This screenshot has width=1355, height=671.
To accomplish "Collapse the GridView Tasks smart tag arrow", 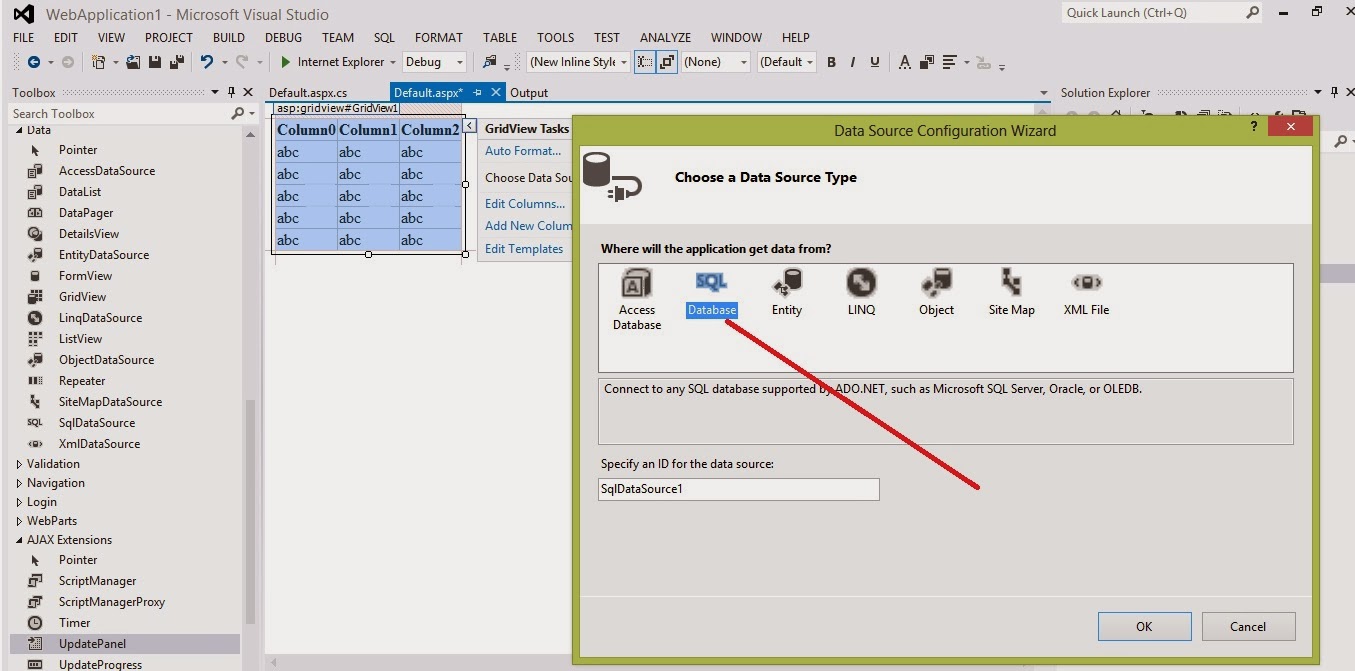I will 470,126.
